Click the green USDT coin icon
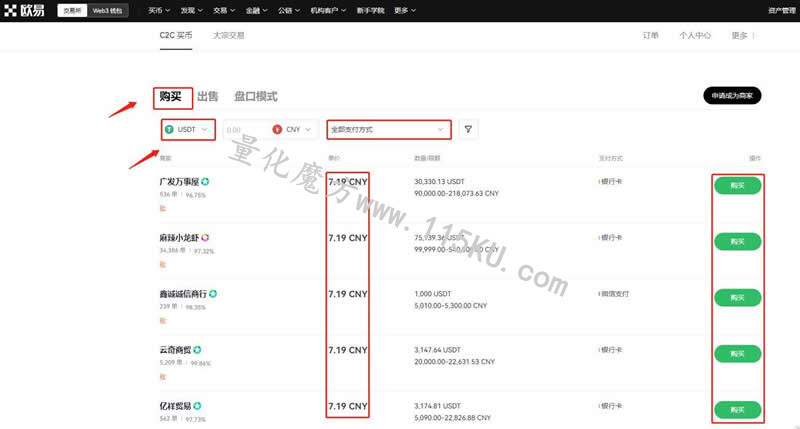This screenshot has width=800, height=429. (169, 130)
